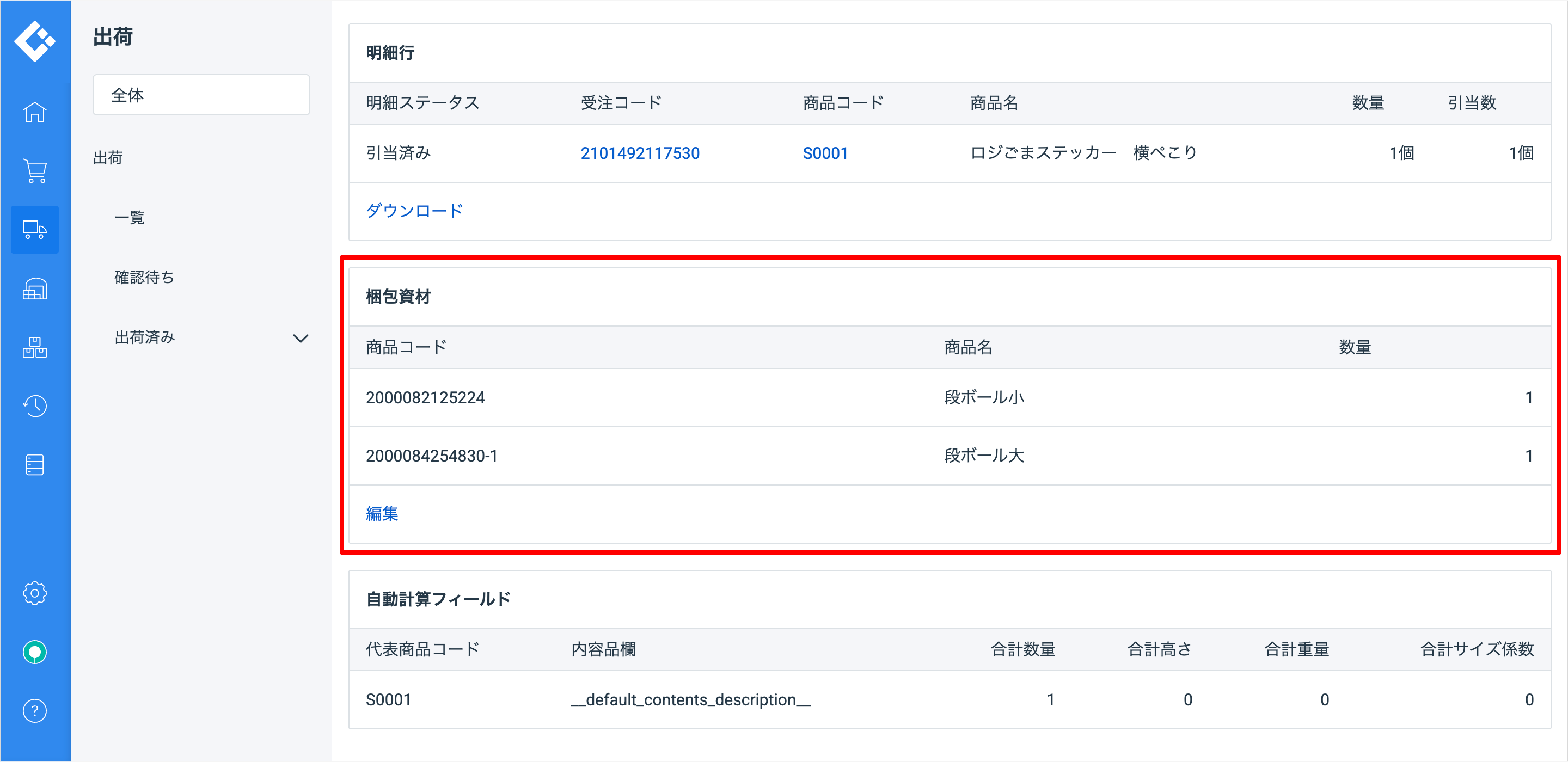The image size is (1568, 762).
Task: Open the warehouse icon in sidebar
Action: (x=35, y=288)
